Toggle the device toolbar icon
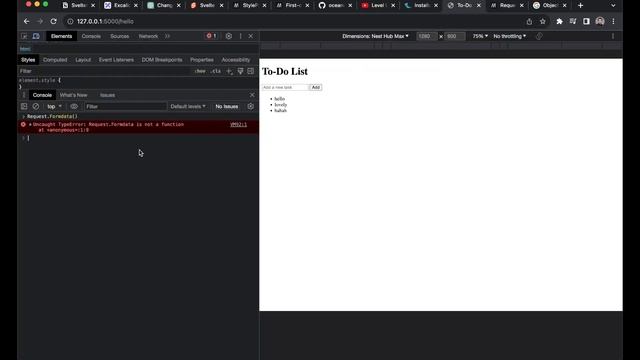Image resolution: width=640 pixels, height=360 pixels. 36,36
